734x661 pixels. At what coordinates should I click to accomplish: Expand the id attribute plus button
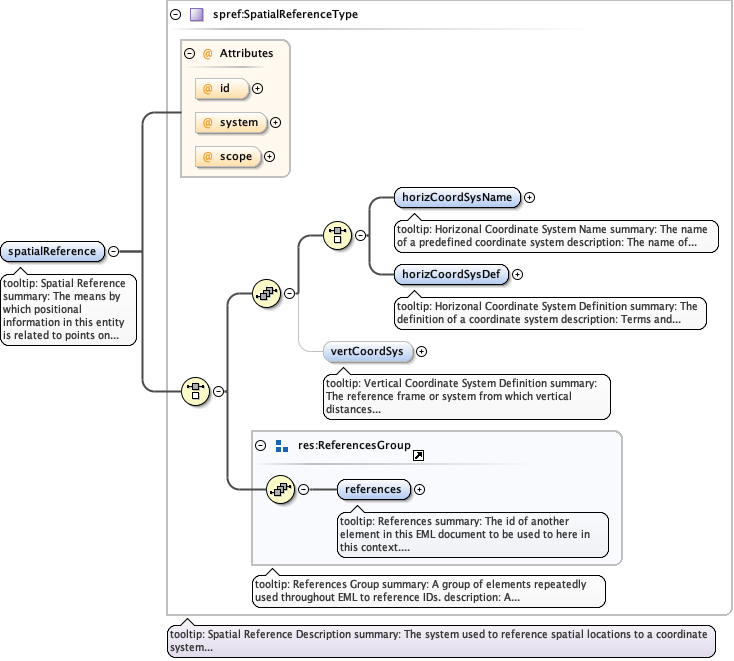pos(258,88)
